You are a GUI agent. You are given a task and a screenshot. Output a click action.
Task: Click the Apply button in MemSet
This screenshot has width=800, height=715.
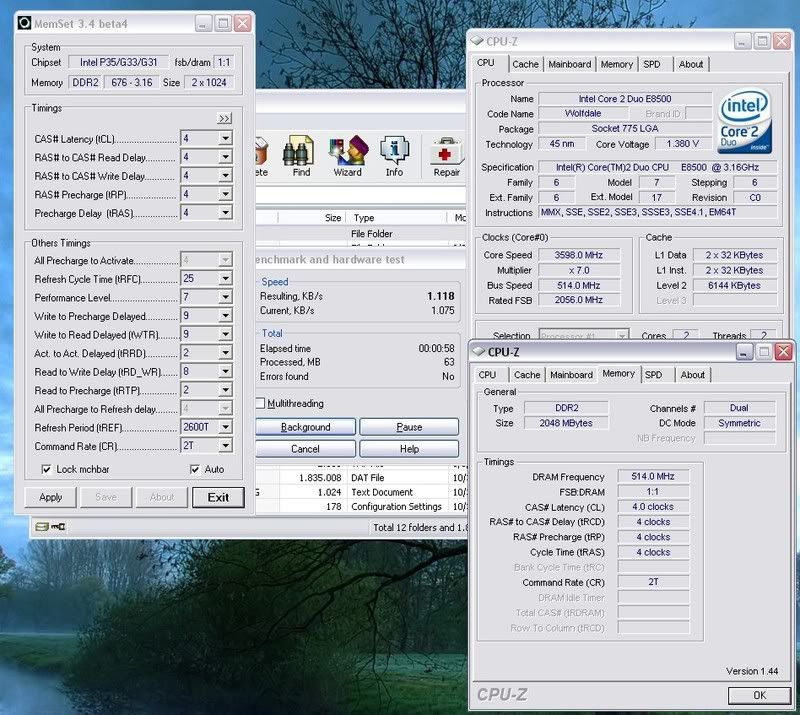click(x=51, y=497)
